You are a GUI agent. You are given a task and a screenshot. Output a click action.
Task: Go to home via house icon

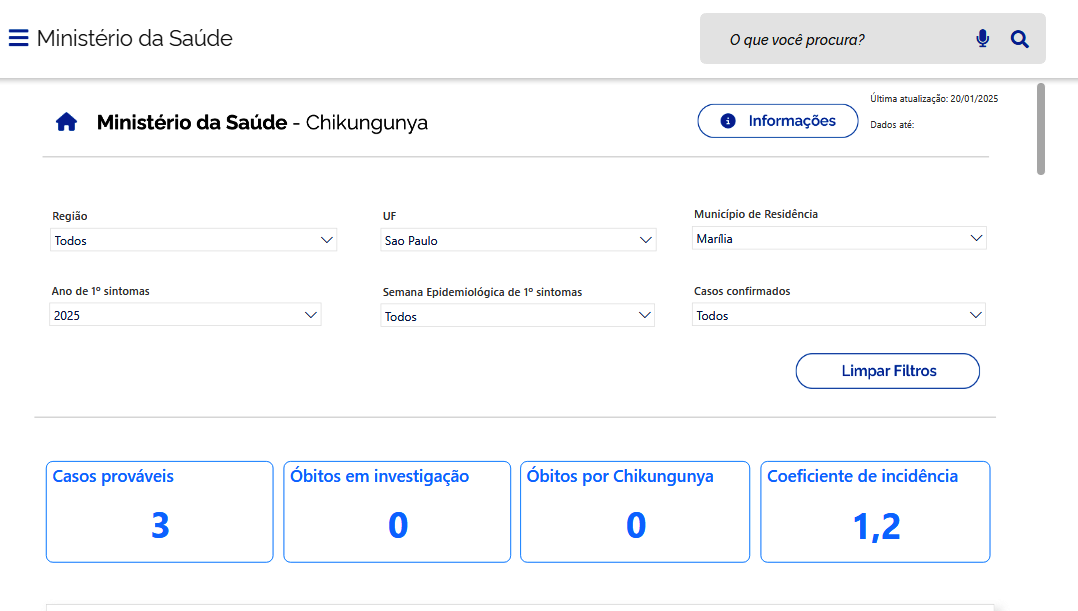67,122
